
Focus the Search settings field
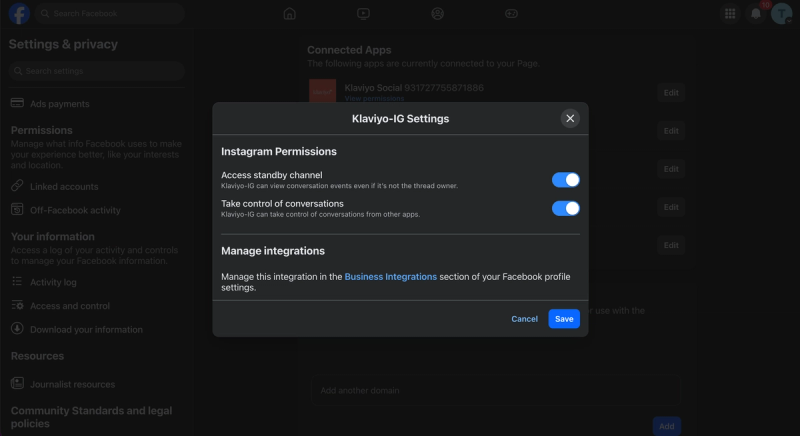point(96,71)
